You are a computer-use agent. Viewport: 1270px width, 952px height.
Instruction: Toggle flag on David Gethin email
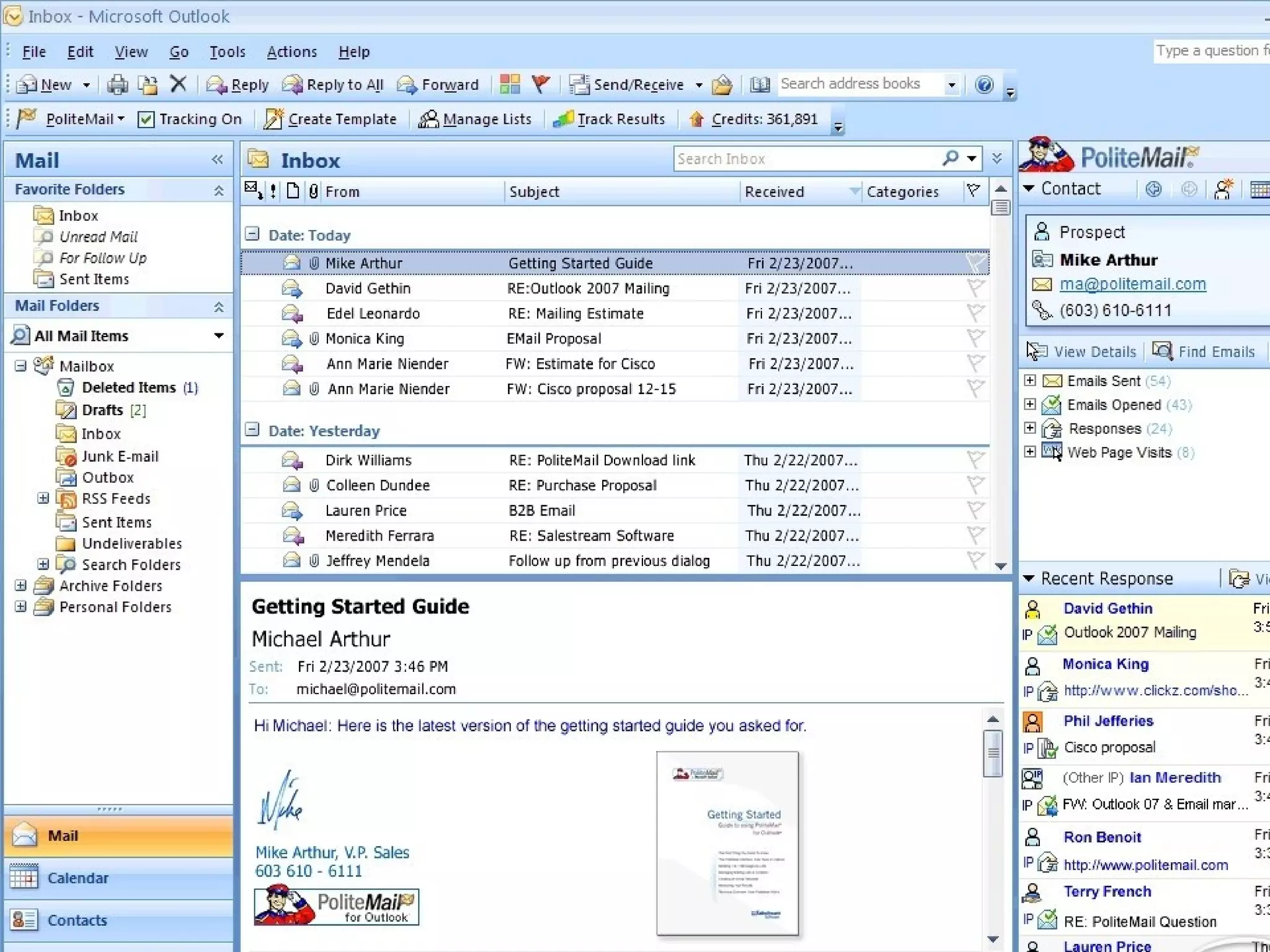tap(975, 288)
